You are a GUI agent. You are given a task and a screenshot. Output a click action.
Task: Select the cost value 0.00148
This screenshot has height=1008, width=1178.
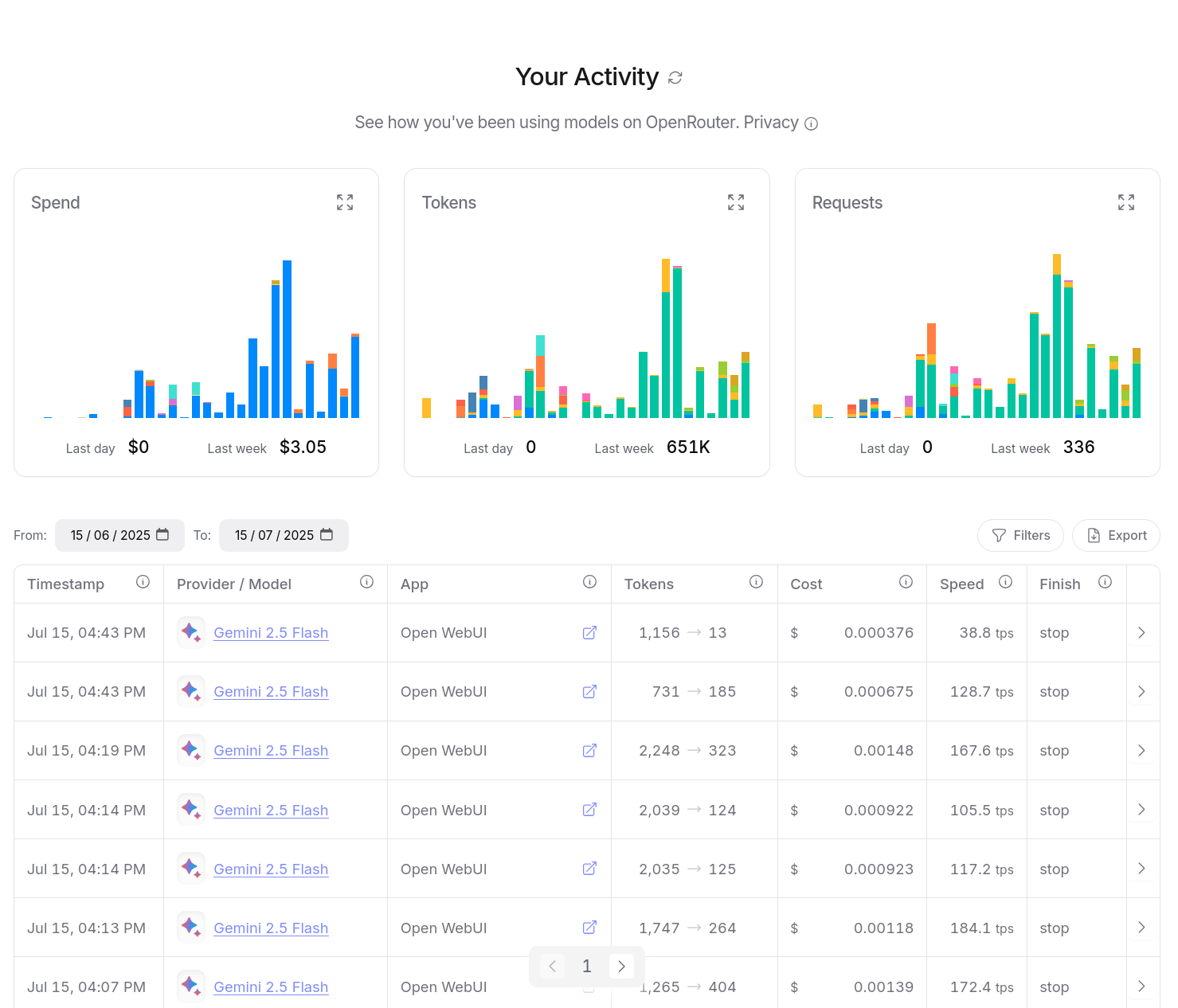point(883,750)
